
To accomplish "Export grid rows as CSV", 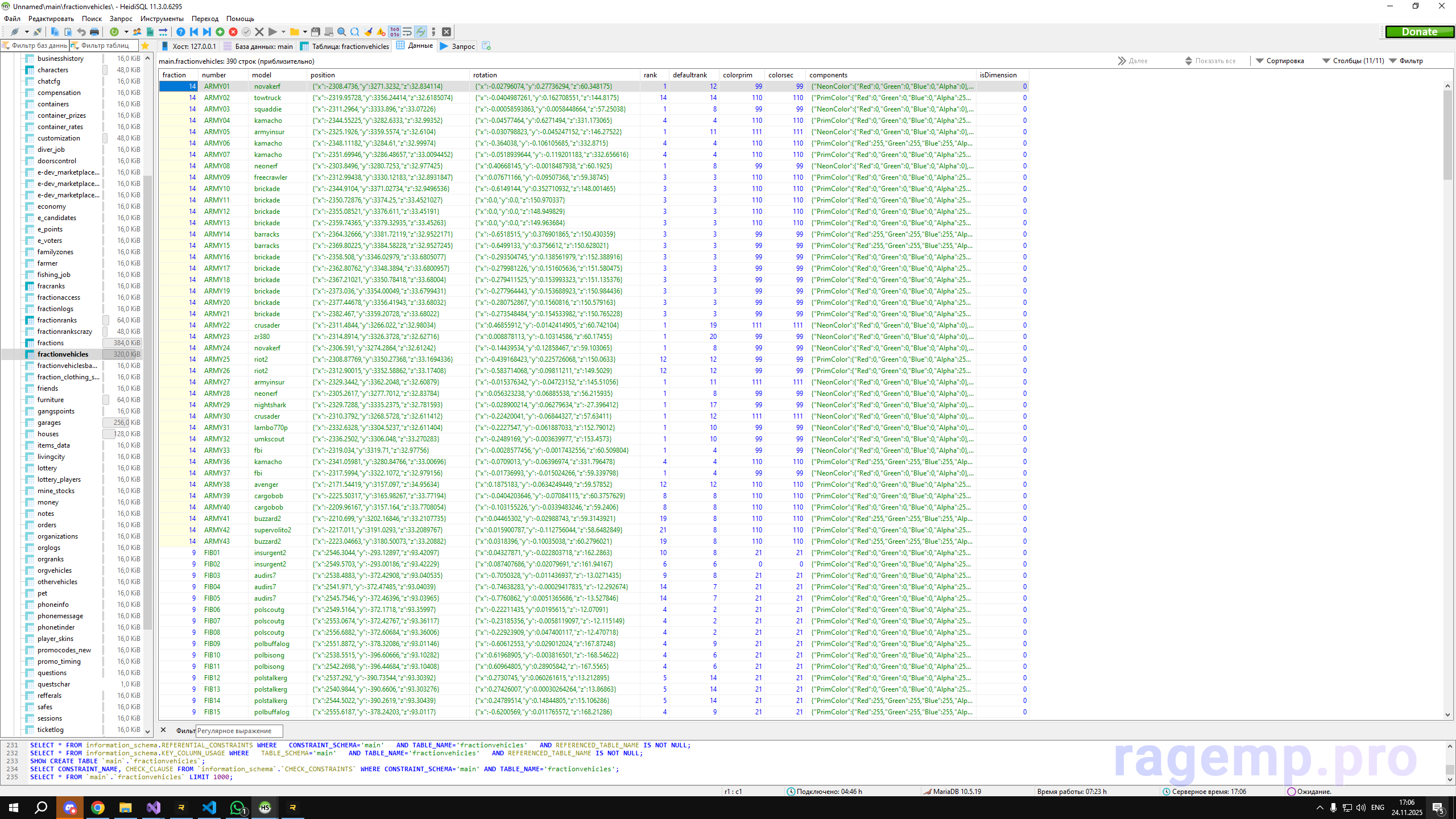I will (x=150, y=32).
